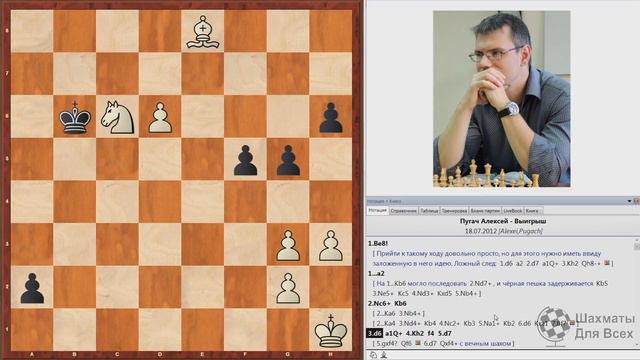Select the white pawn on g2
The height and width of the screenshot is (360, 640).
tap(288, 289)
